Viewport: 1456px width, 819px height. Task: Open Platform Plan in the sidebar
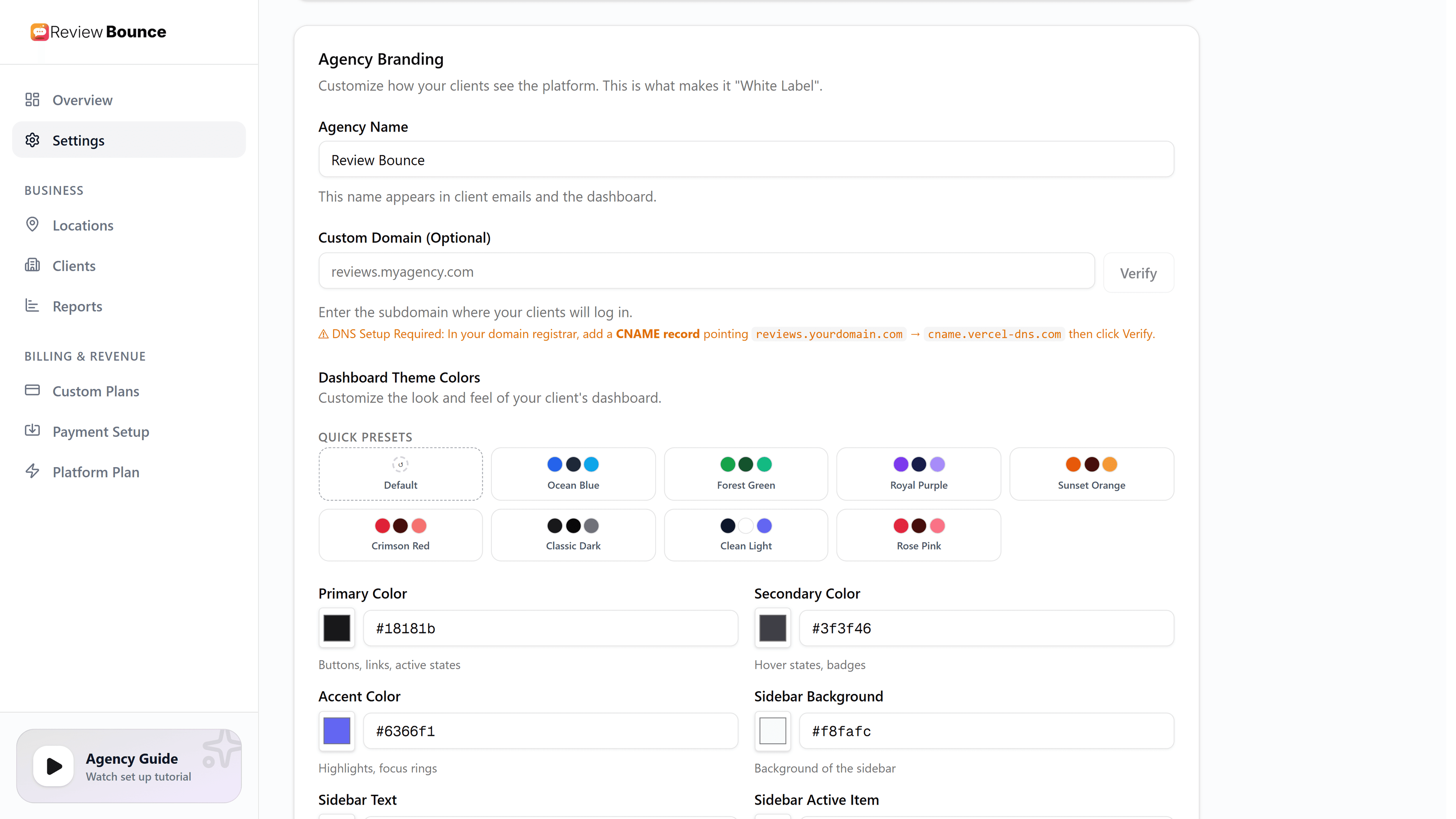click(x=129, y=471)
